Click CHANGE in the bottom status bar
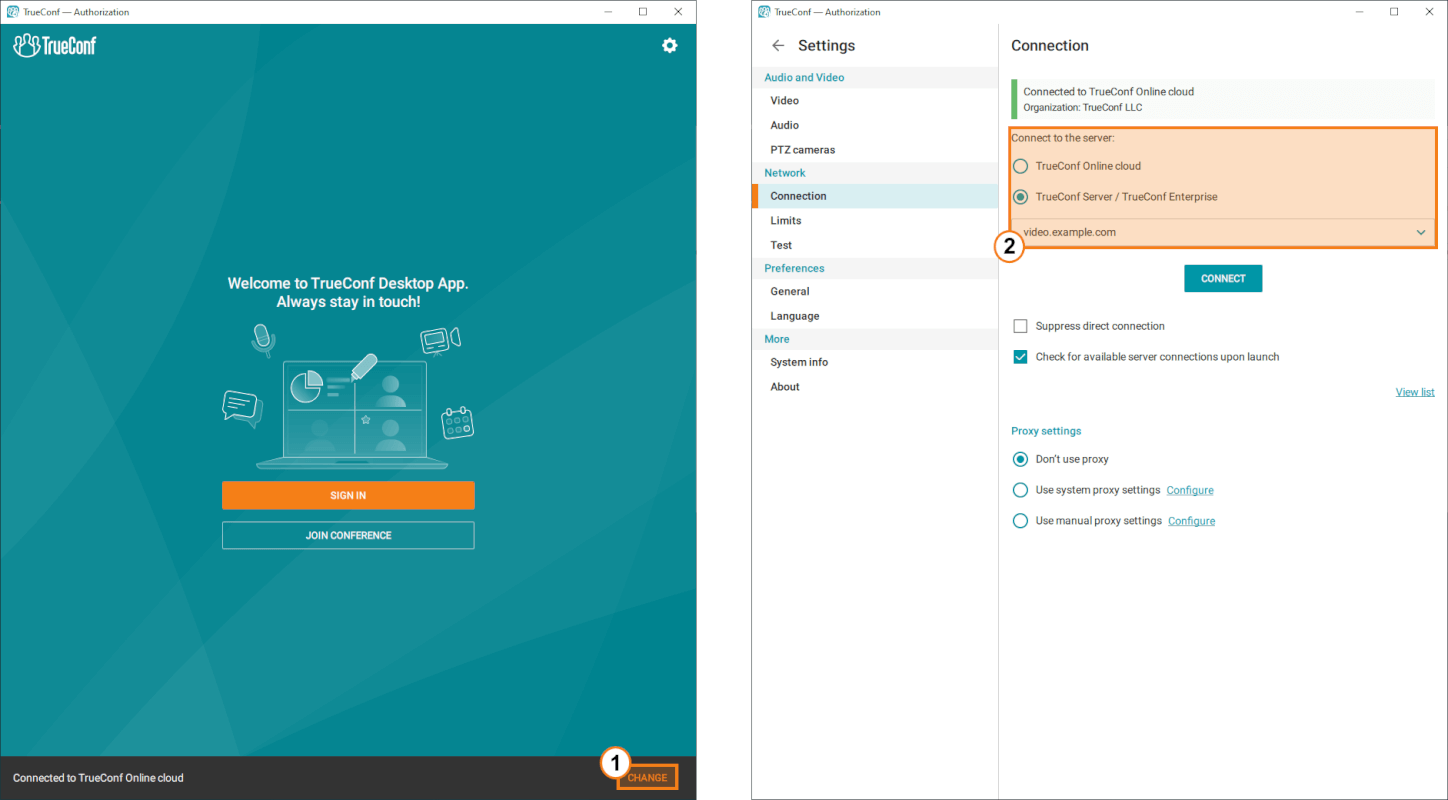The image size is (1448, 800). click(x=647, y=777)
